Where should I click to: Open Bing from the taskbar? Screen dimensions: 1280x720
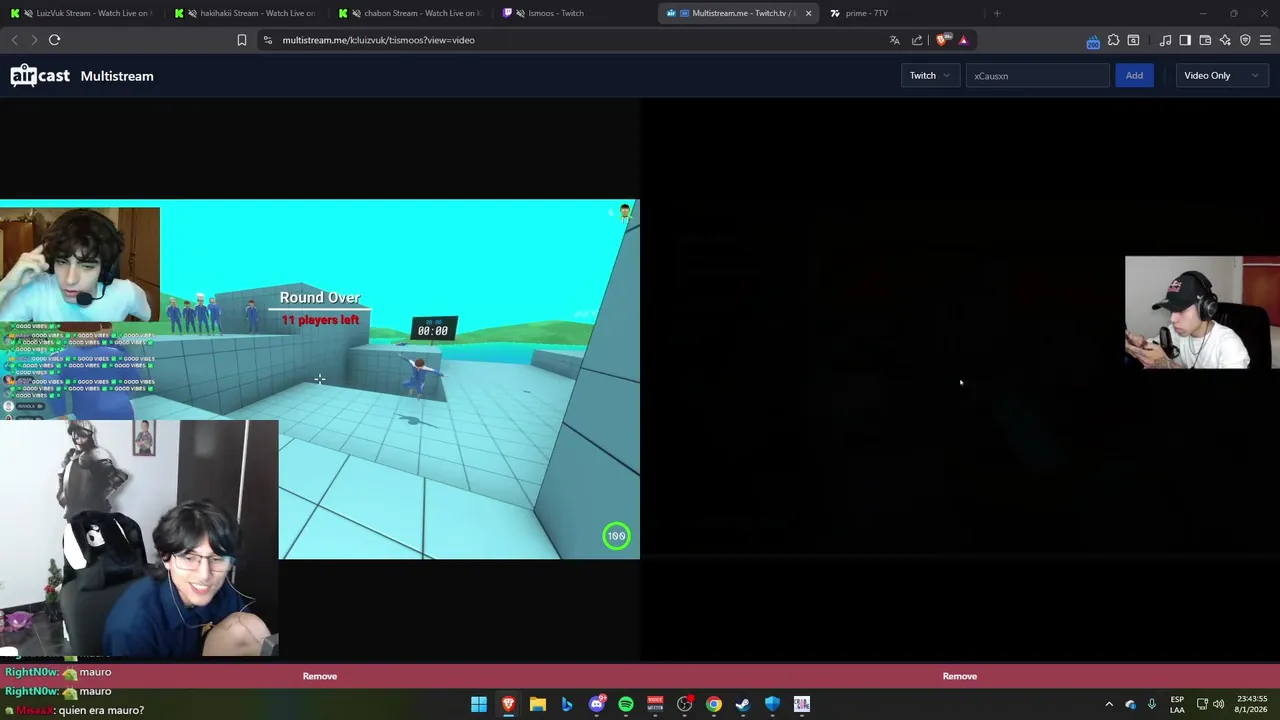[567, 704]
